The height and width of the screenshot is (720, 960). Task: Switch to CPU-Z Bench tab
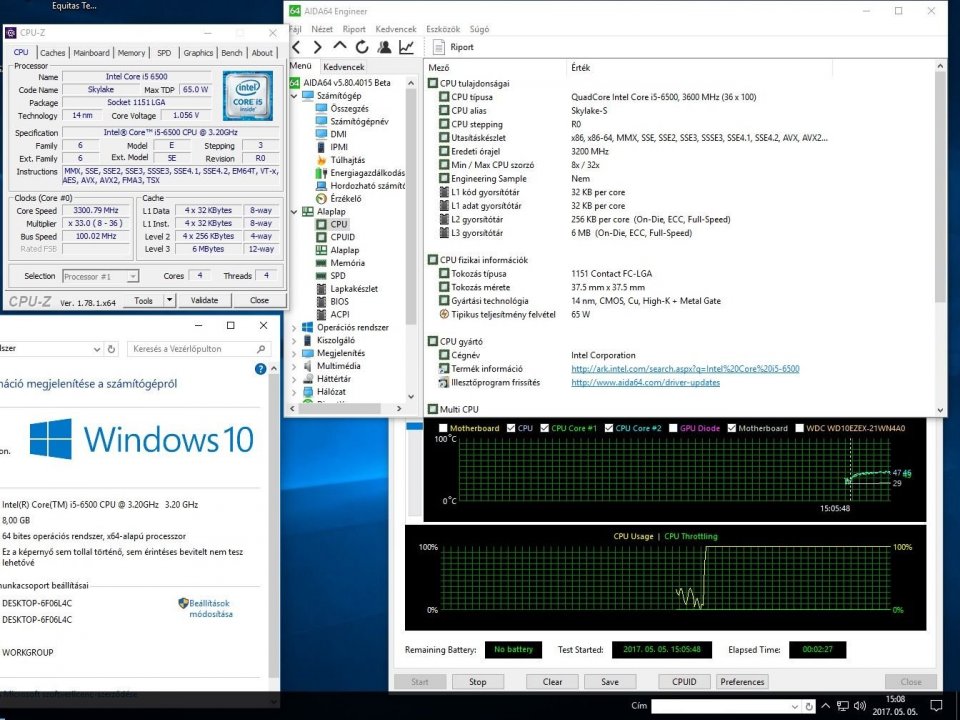231,53
